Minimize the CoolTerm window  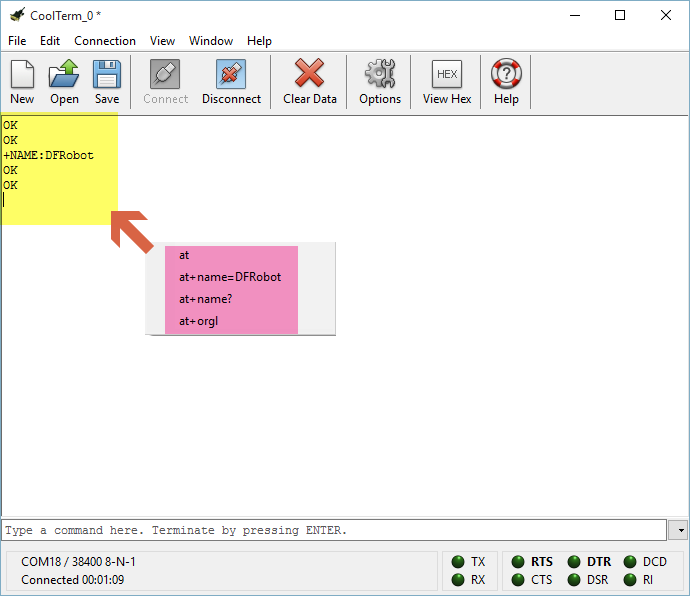(x=575, y=15)
